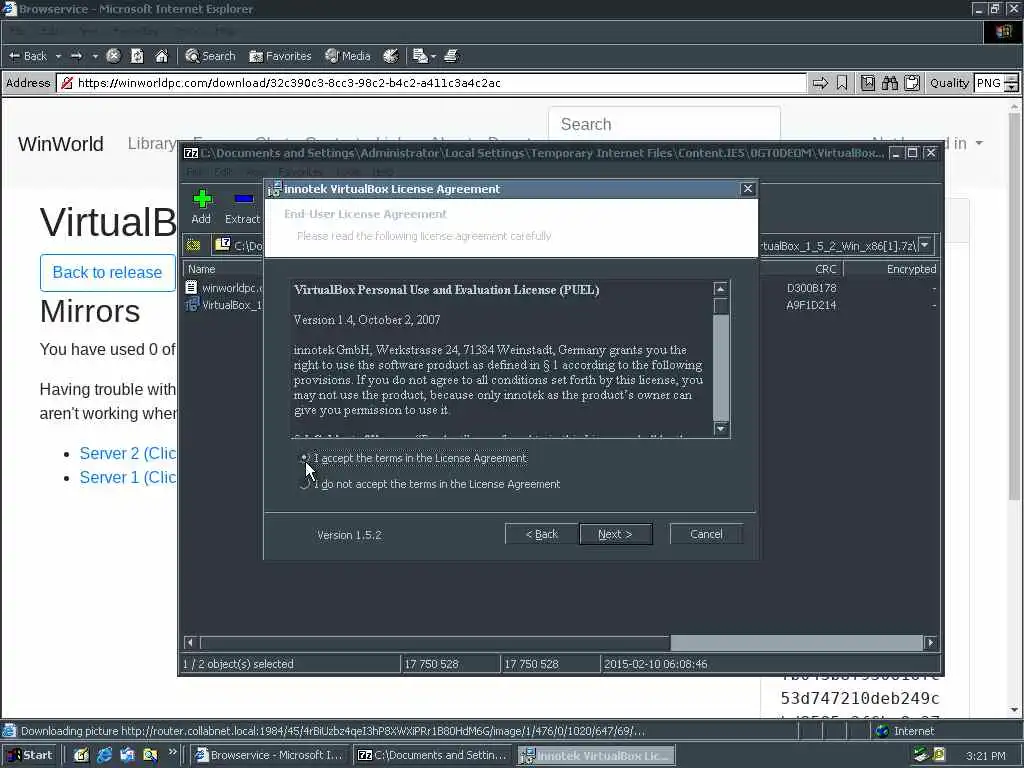
Task: Open Favorites in IE toolbar
Action: [x=280, y=56]
